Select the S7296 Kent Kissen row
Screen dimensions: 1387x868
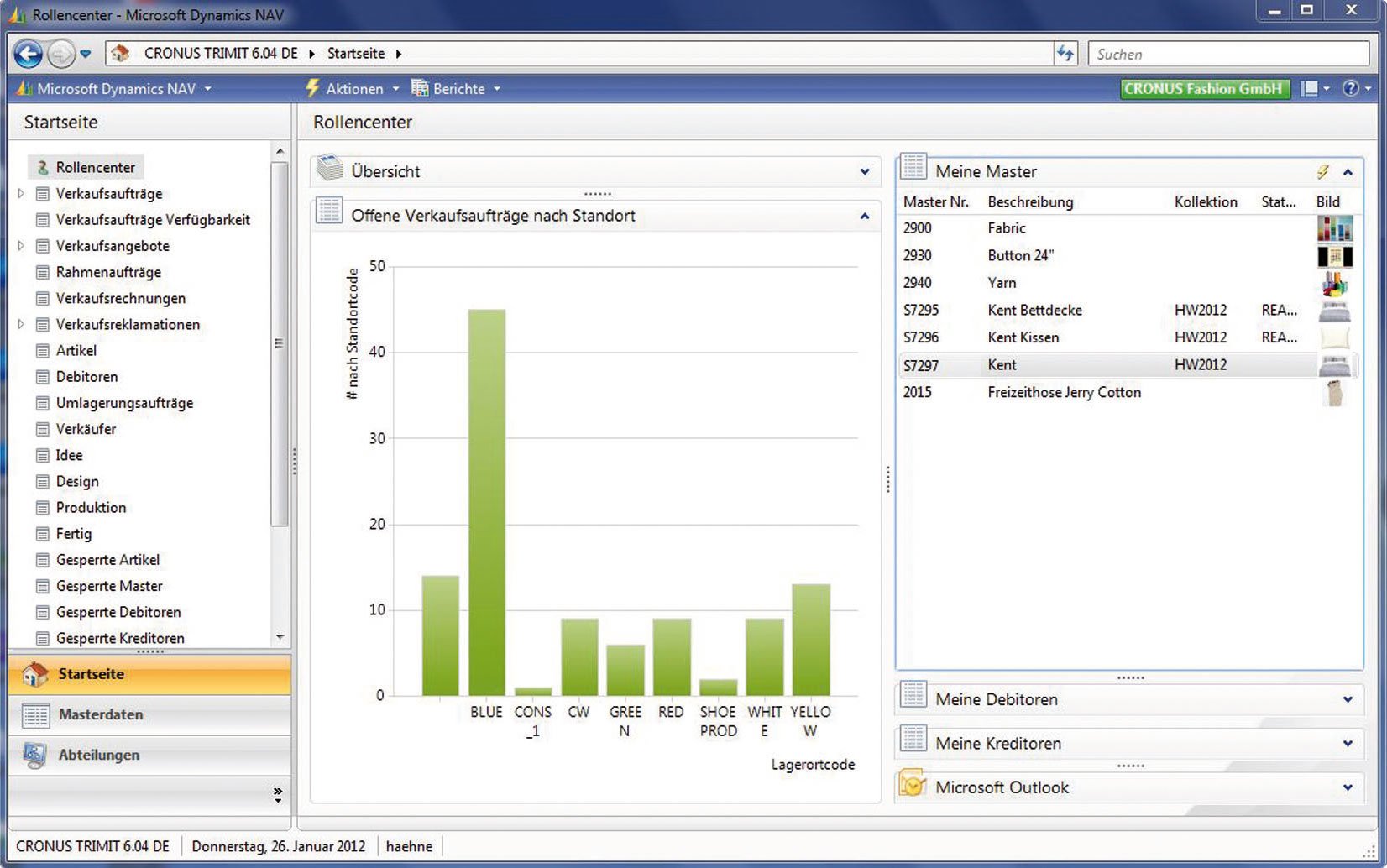1128,337
